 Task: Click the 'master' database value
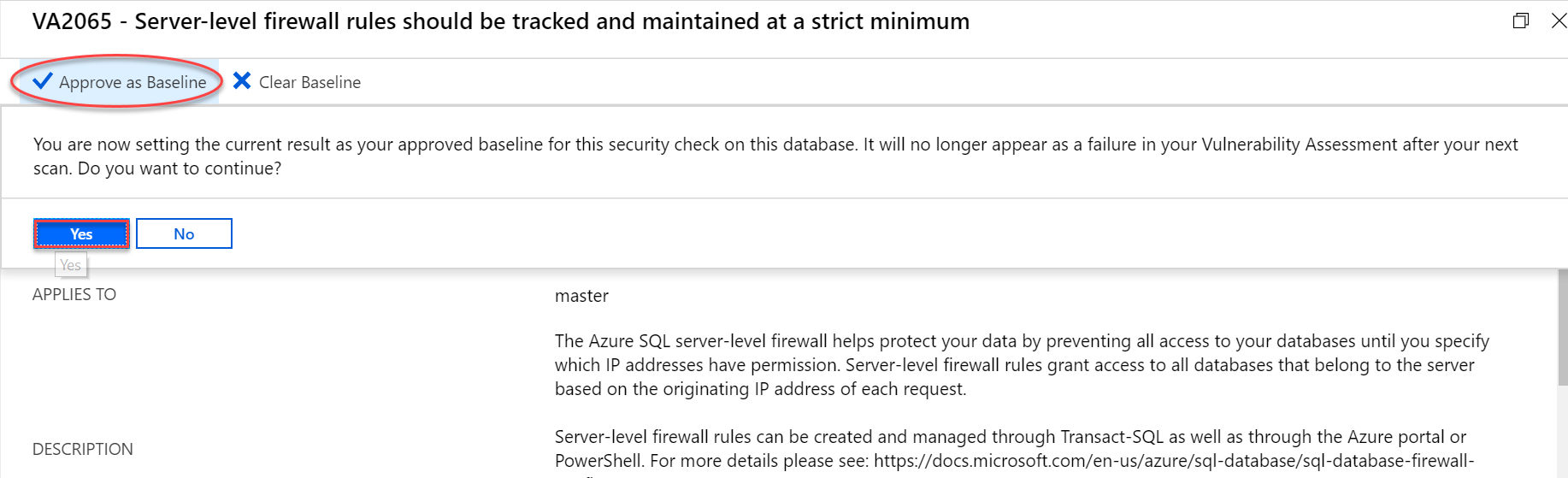[x=581, y=296]
